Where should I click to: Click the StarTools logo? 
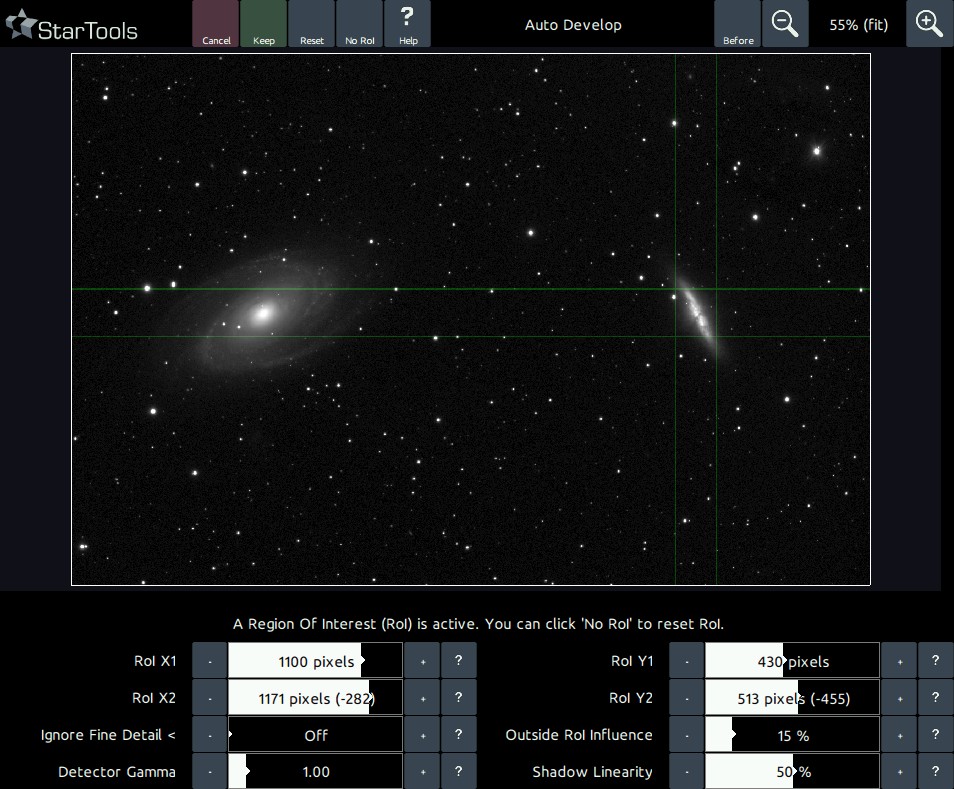72,27
